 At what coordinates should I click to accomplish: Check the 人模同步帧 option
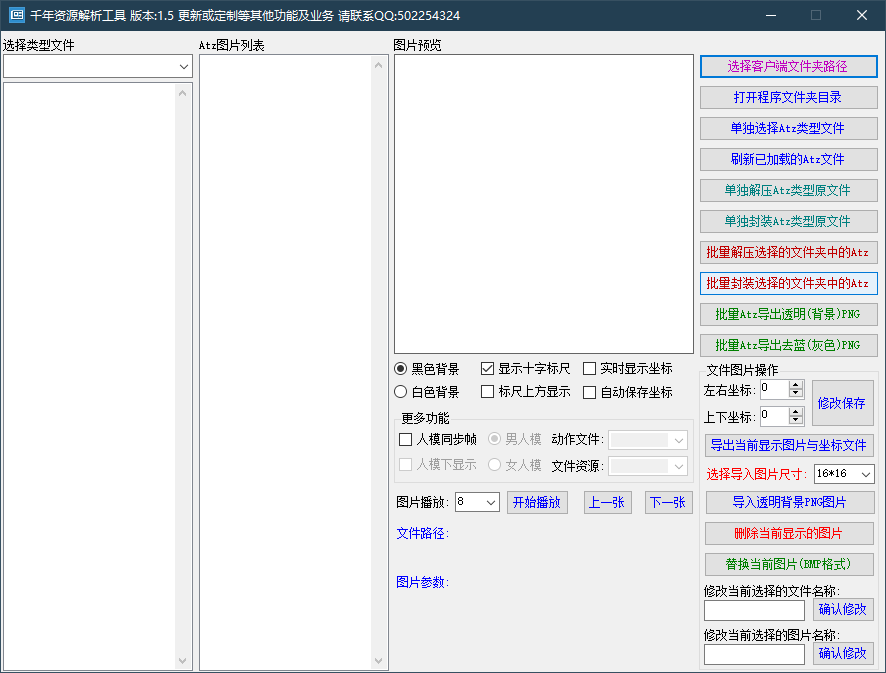pyautogui.click(x=406, y=439)
